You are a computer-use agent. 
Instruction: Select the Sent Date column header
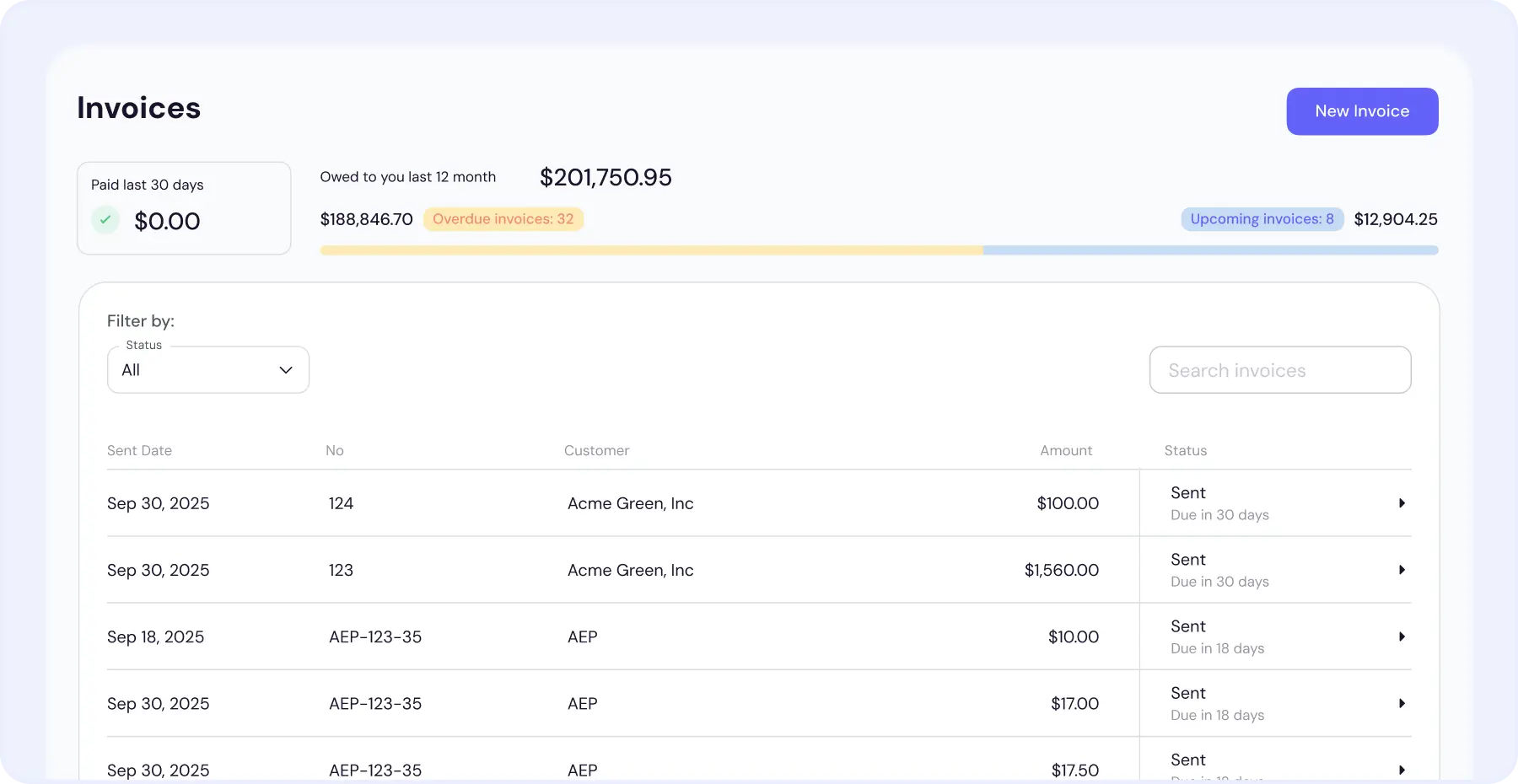[x=139, y=450]
